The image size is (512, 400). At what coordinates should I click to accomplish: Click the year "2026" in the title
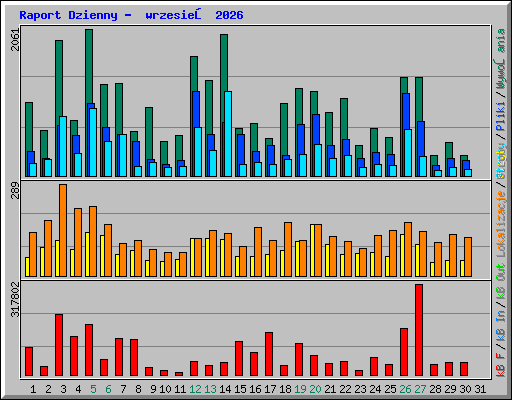pyautogui.click(x=229, y=15)
